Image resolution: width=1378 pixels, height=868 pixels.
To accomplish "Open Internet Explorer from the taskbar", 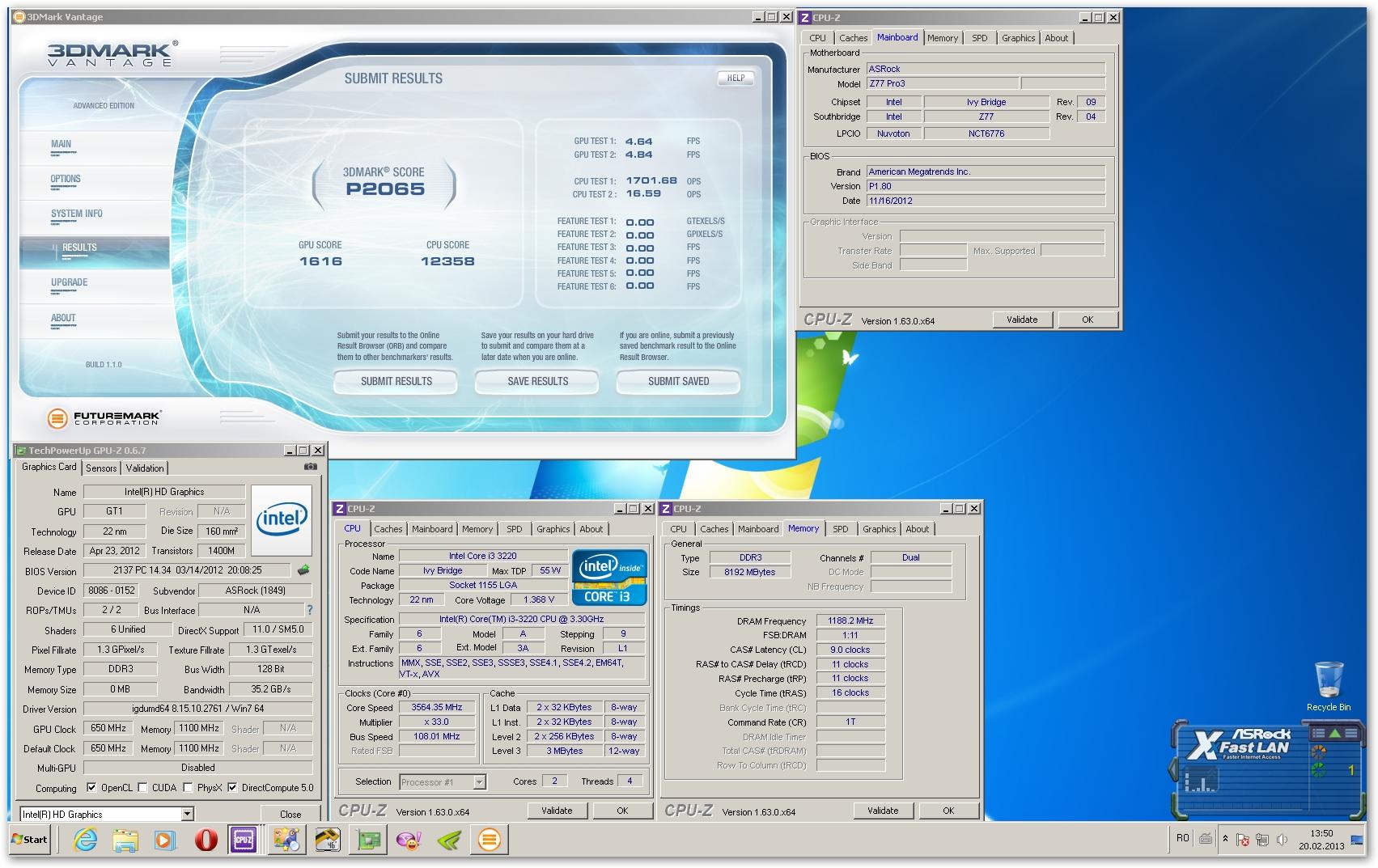I will point(85,840).
